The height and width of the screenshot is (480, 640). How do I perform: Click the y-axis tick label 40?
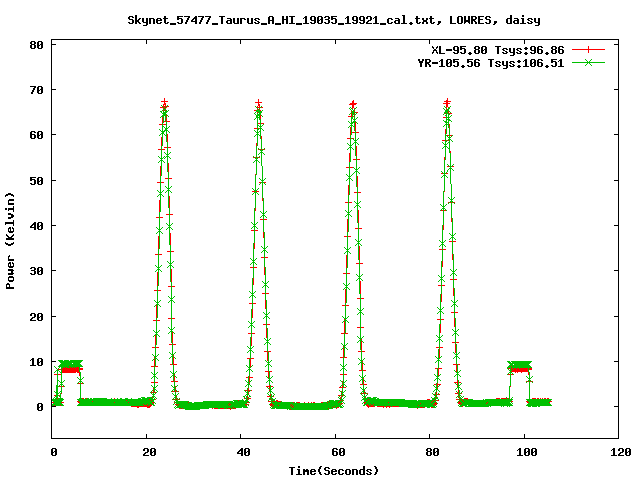36,226
